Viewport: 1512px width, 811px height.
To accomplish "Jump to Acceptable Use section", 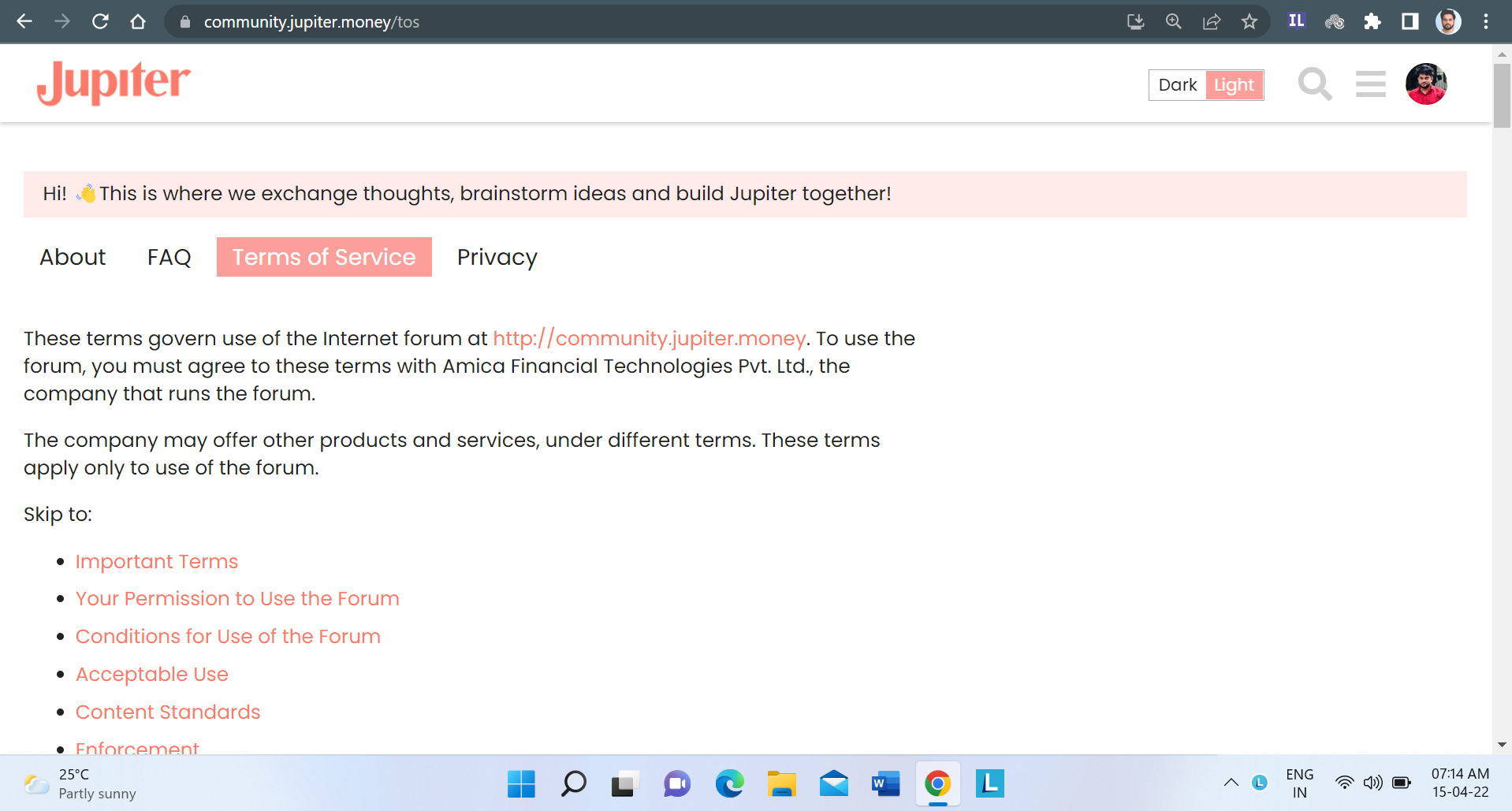I will coord(152,674).
